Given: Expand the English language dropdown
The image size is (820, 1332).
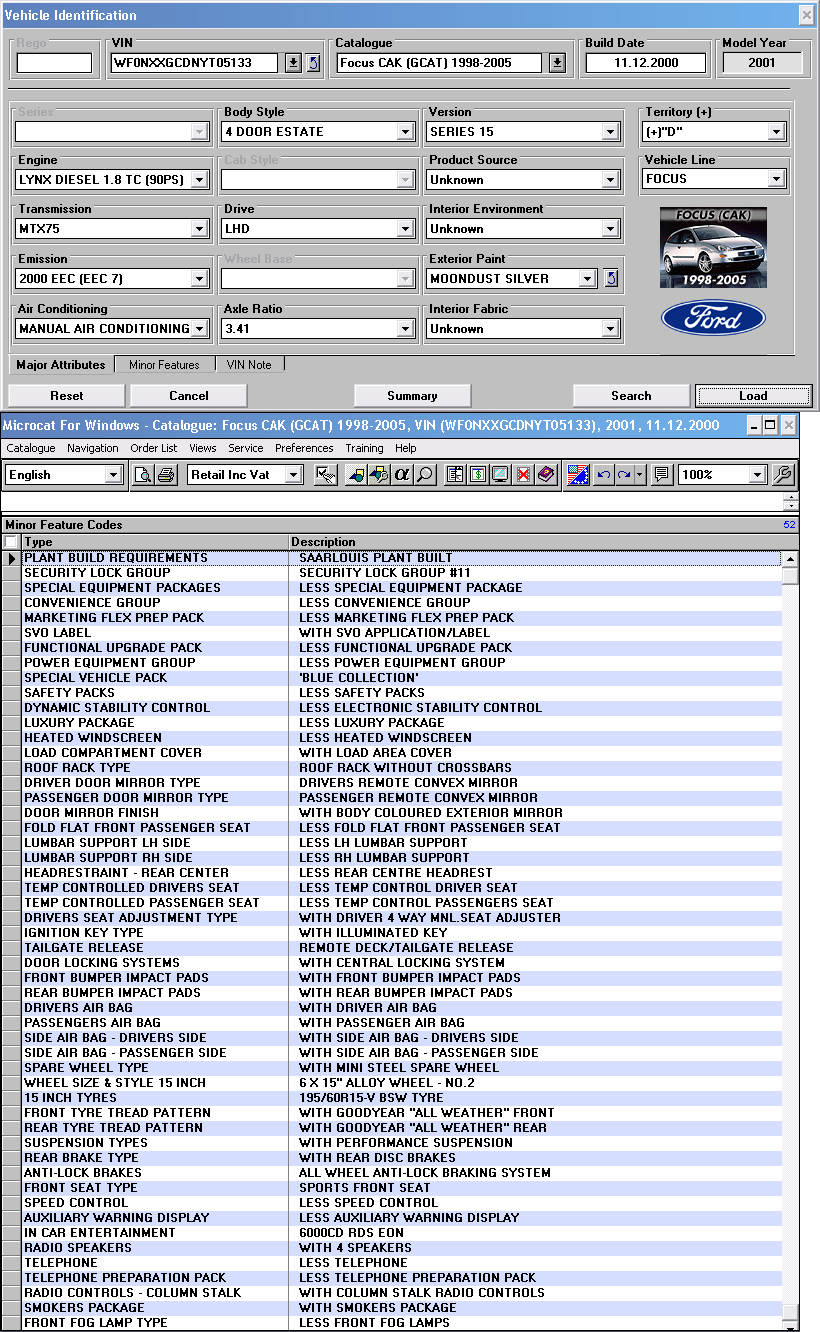Looking at the screenshot, I should (x=113, y=475).
